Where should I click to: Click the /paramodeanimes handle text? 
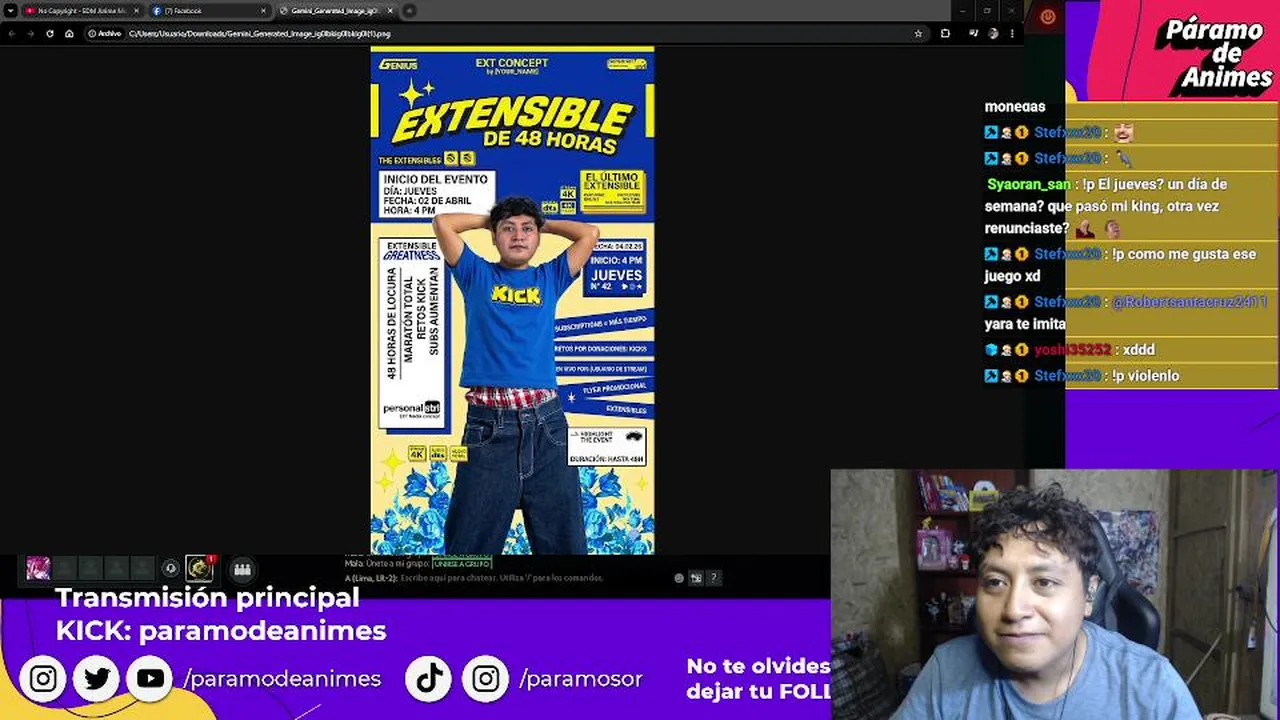[x=282, y=679]
